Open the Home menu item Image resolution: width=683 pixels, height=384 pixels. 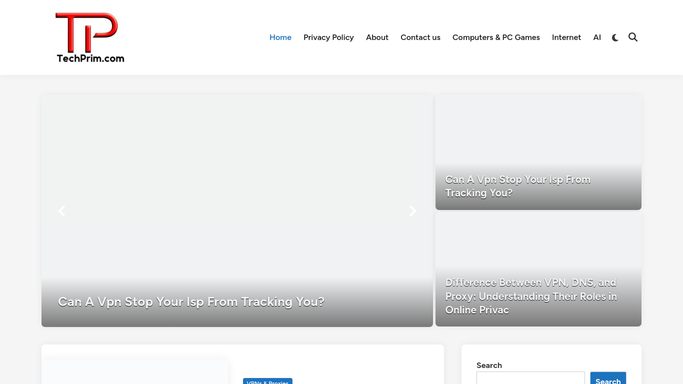280,37
